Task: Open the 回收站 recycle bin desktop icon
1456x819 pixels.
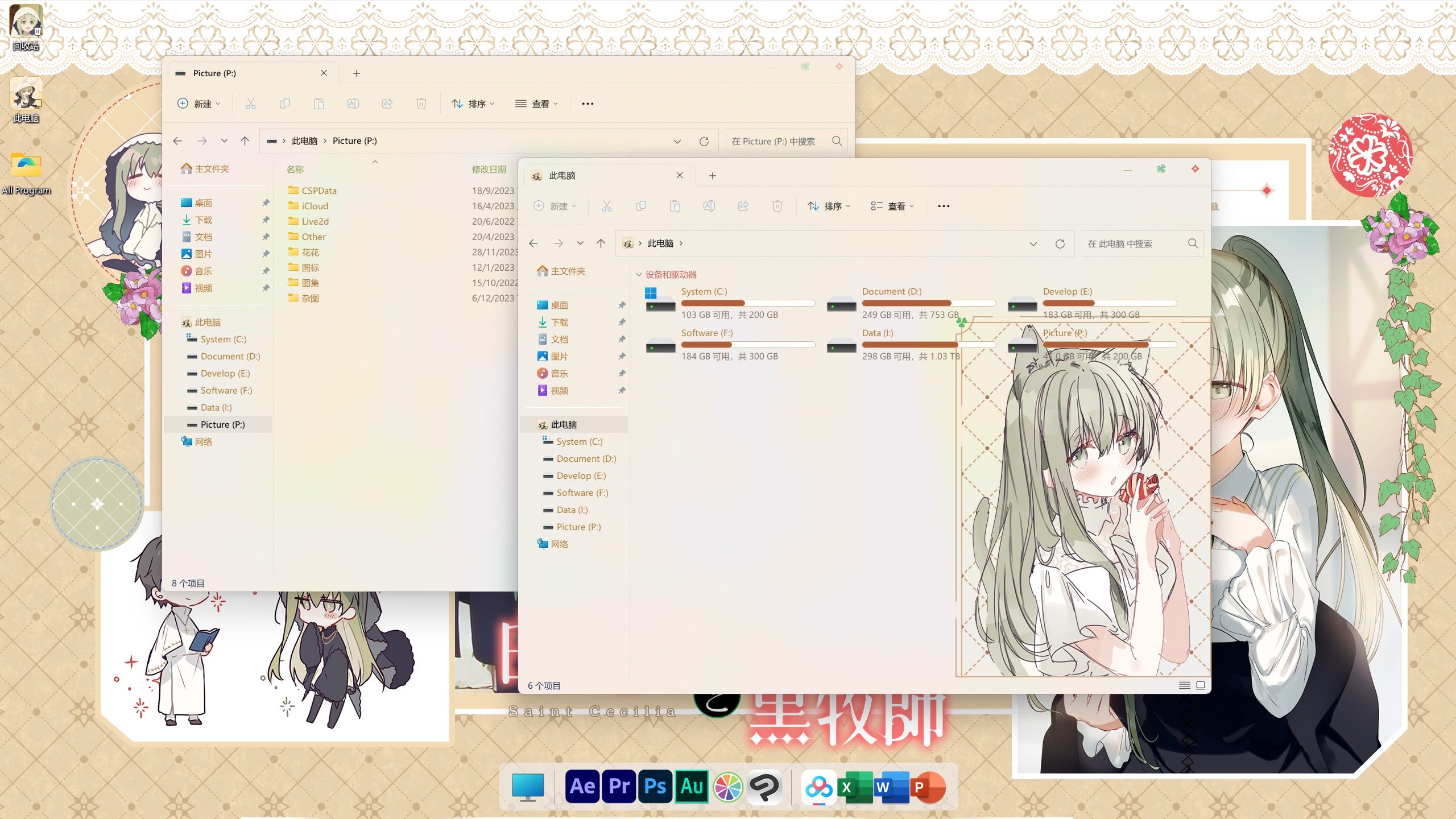Action: pyautogui.click(x=26, y=27)
